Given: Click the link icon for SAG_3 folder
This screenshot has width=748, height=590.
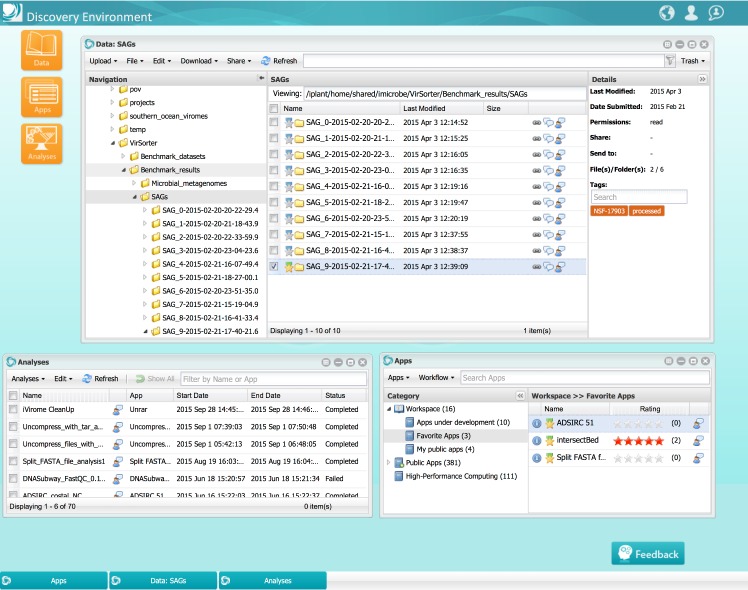Looking at the screenshot, I should pyautogui.click(x=536, y=171).
